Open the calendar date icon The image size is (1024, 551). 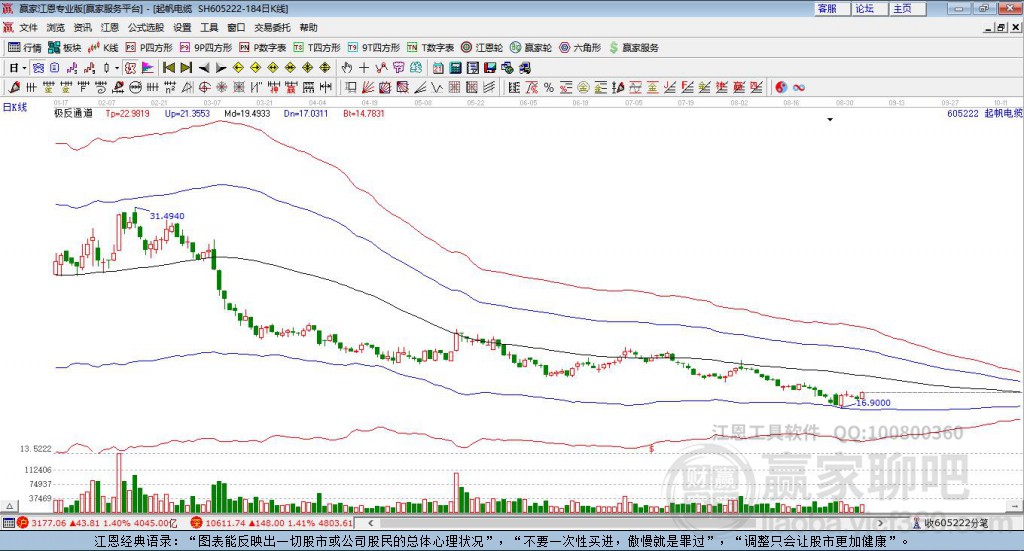(x=438, y=68)
